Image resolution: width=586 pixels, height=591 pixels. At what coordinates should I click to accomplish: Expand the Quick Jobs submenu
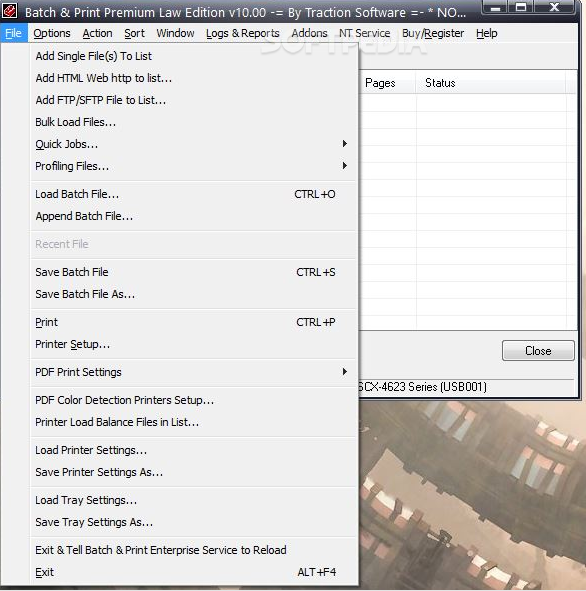[x=194, y=144]
